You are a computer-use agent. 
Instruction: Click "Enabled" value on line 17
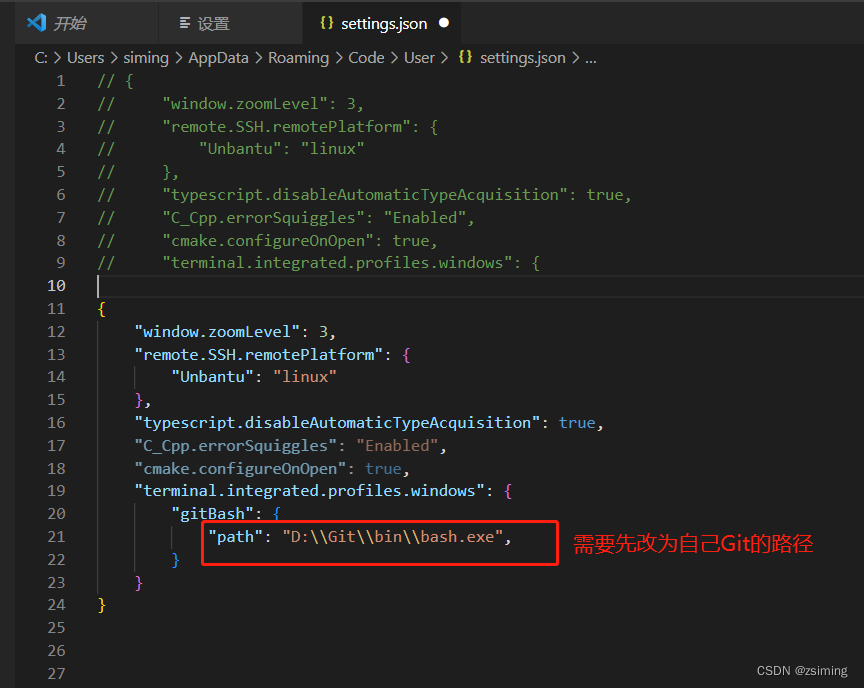coord(397,445)
